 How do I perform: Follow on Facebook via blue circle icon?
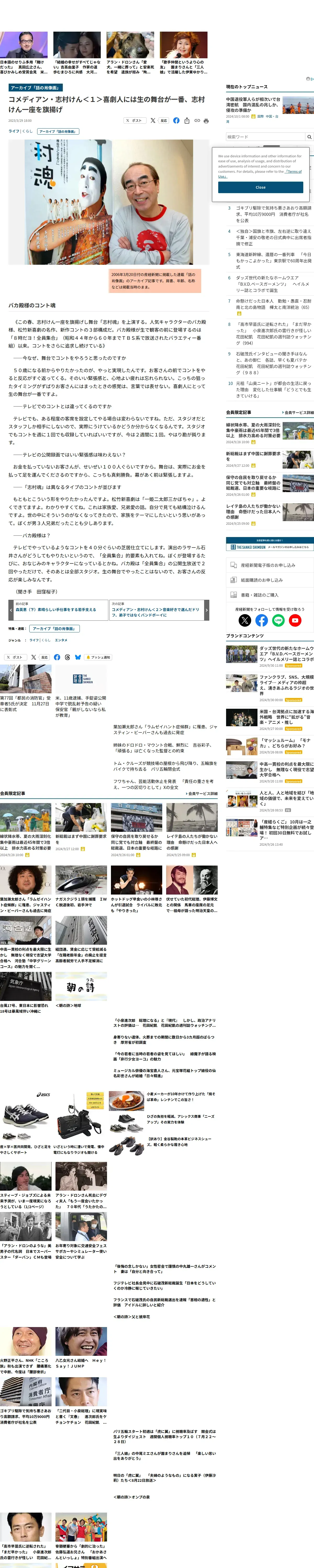click(x=262, y=620)
